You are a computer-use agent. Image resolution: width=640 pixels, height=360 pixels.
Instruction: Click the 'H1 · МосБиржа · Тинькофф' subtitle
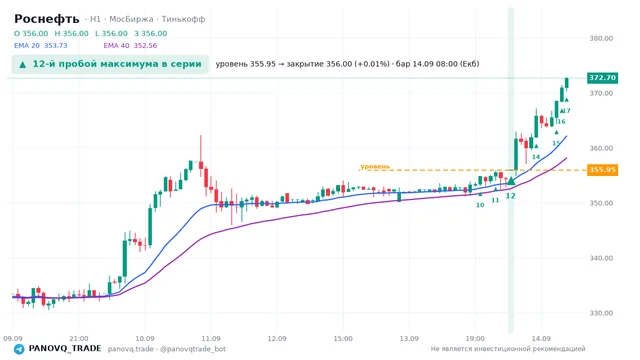pos(147,19)
